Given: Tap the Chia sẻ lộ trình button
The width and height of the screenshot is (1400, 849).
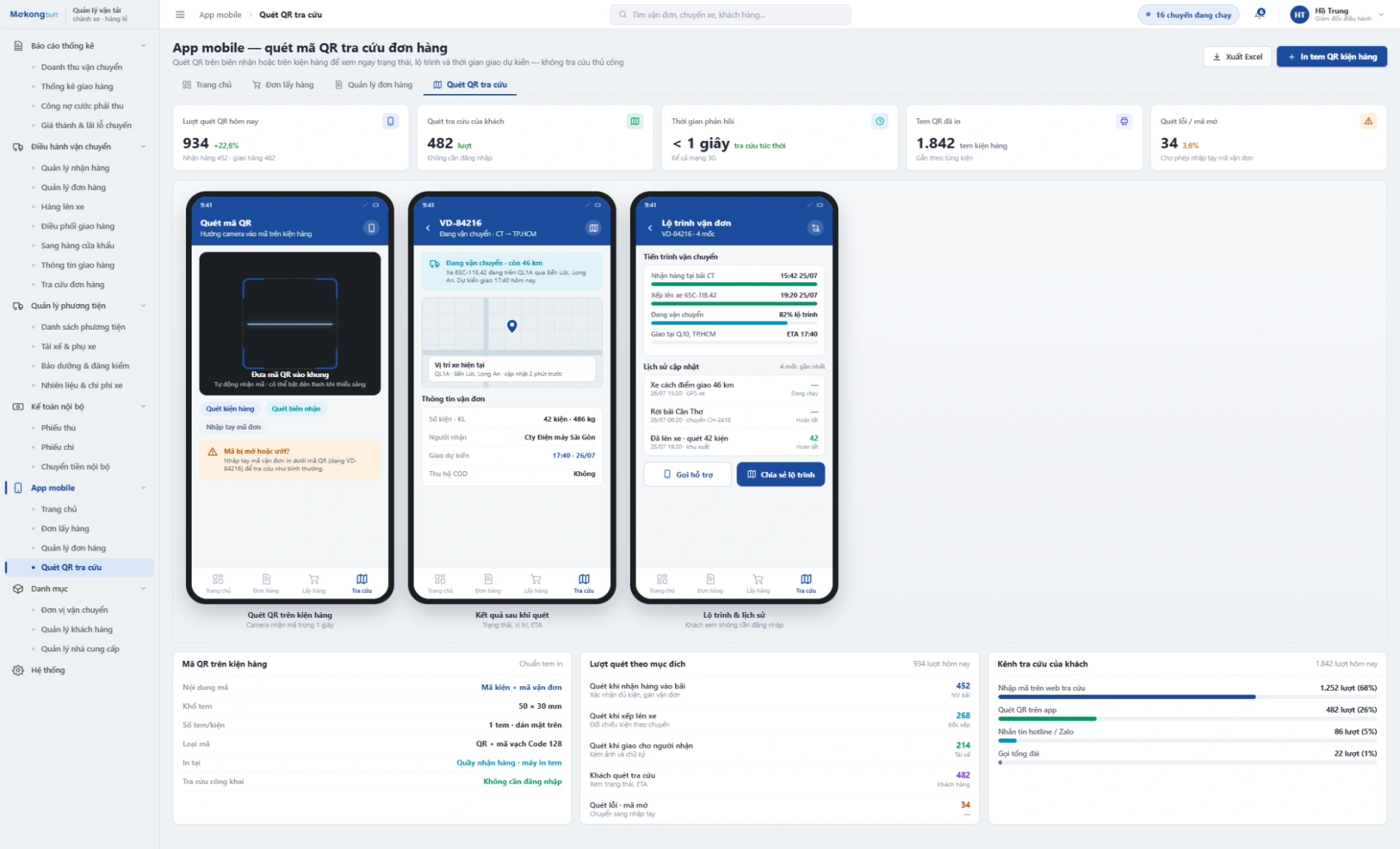Looking at the screenshot, I should click(x=780, y=475).
